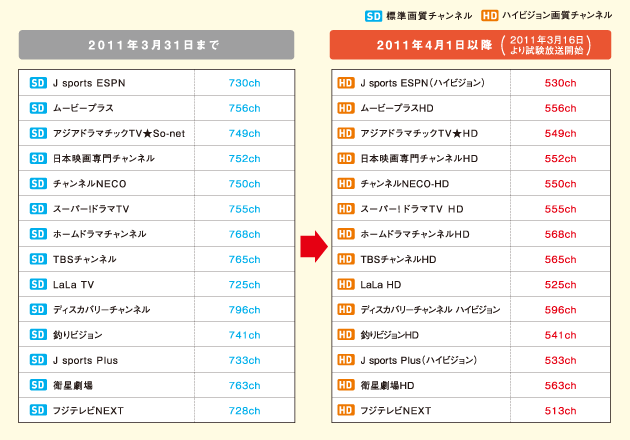The height and width of the screenshot is (440, 630).
Task: Select the 741ch channel number
Action: tap(244, 335)
